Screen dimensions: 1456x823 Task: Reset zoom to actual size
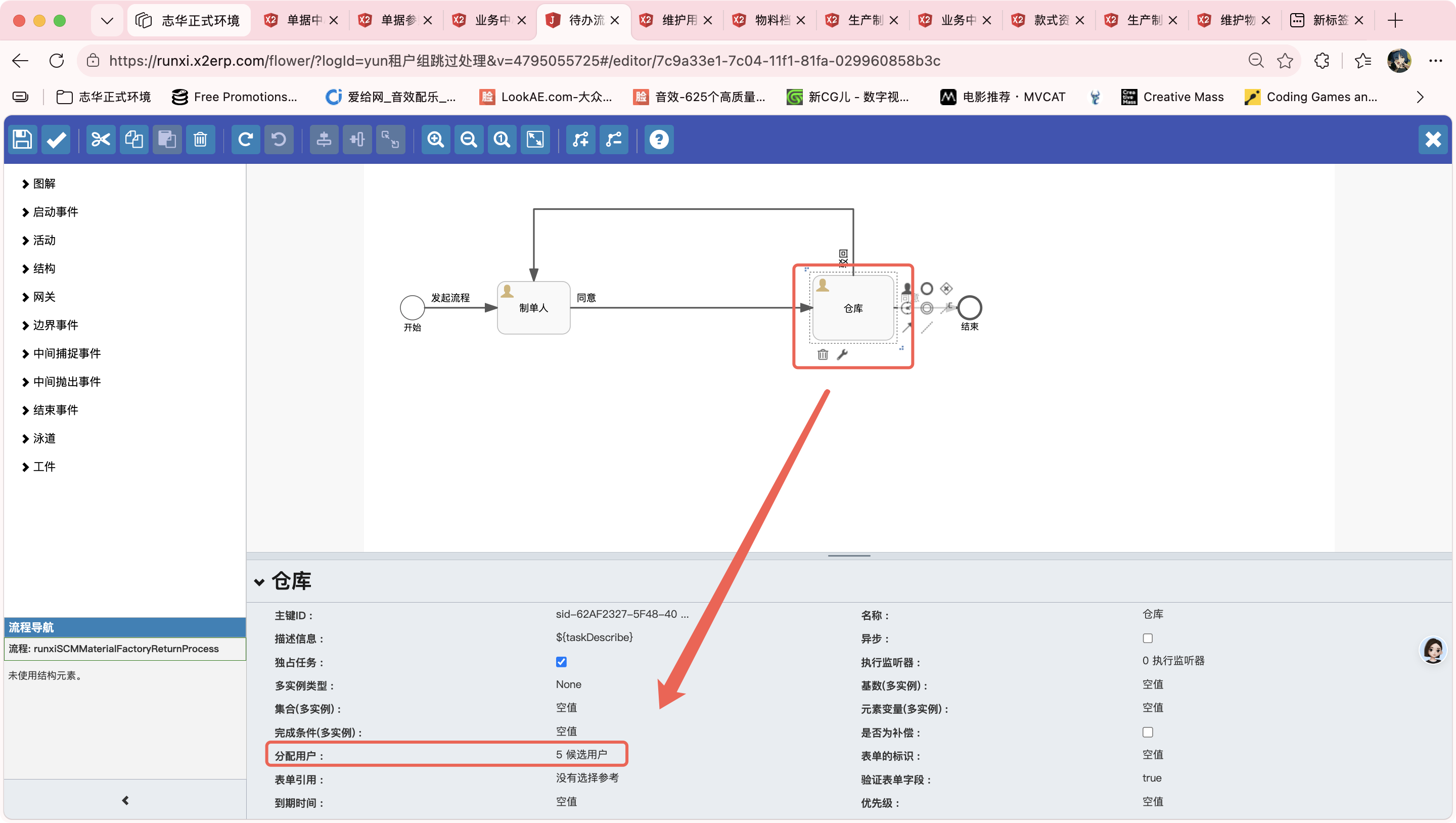pos(502,139)
